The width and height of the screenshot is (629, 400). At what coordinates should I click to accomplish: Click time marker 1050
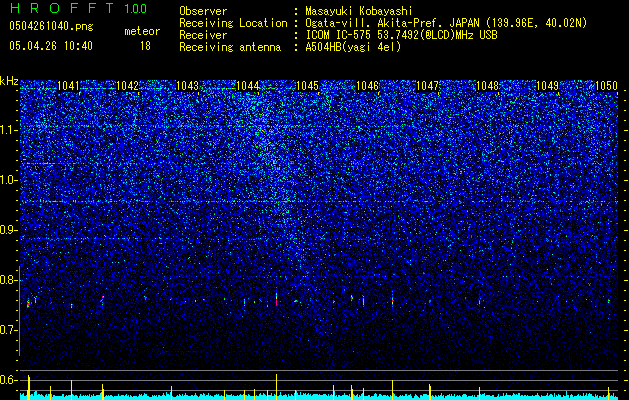tap(607, 85)
